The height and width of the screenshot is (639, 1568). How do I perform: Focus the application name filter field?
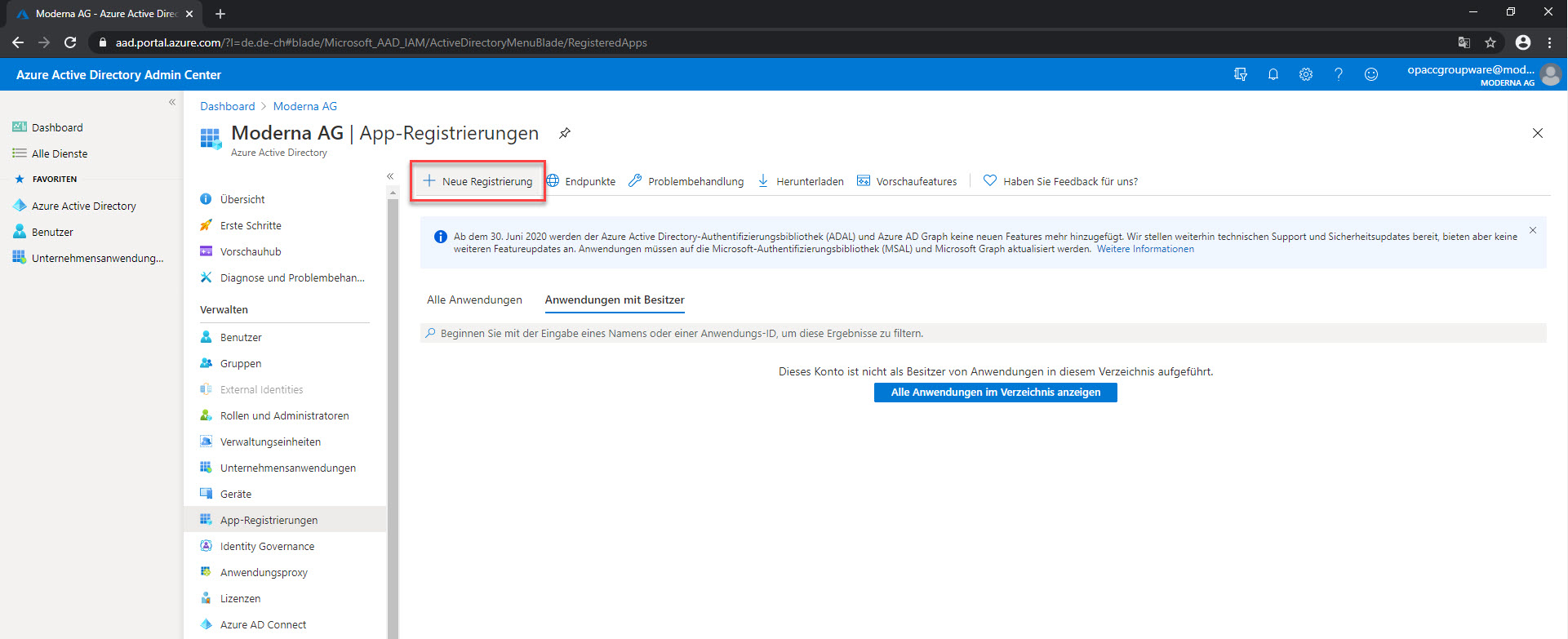pos(983,333)
